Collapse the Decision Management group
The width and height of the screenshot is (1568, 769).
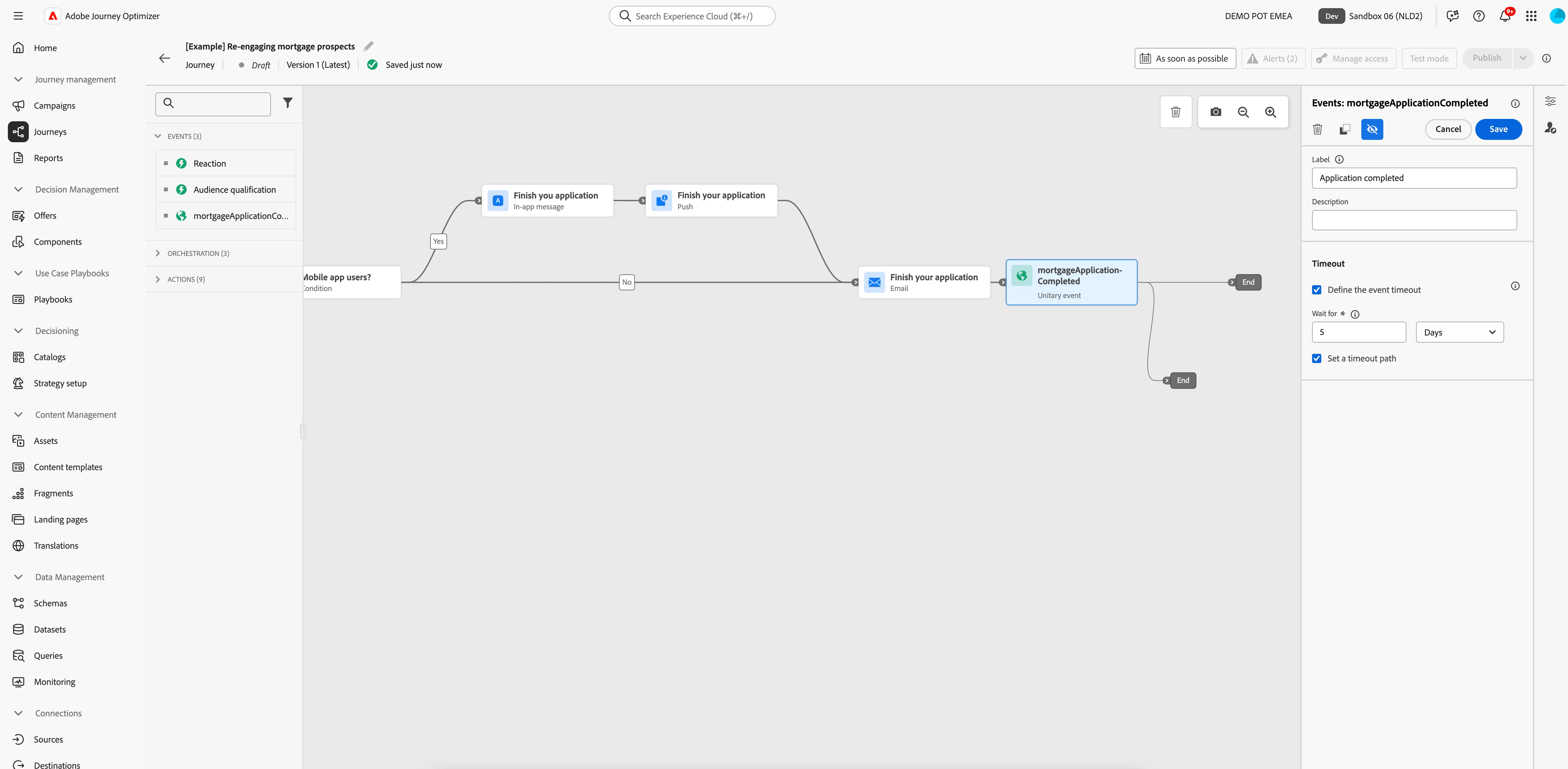click(18, 189)
